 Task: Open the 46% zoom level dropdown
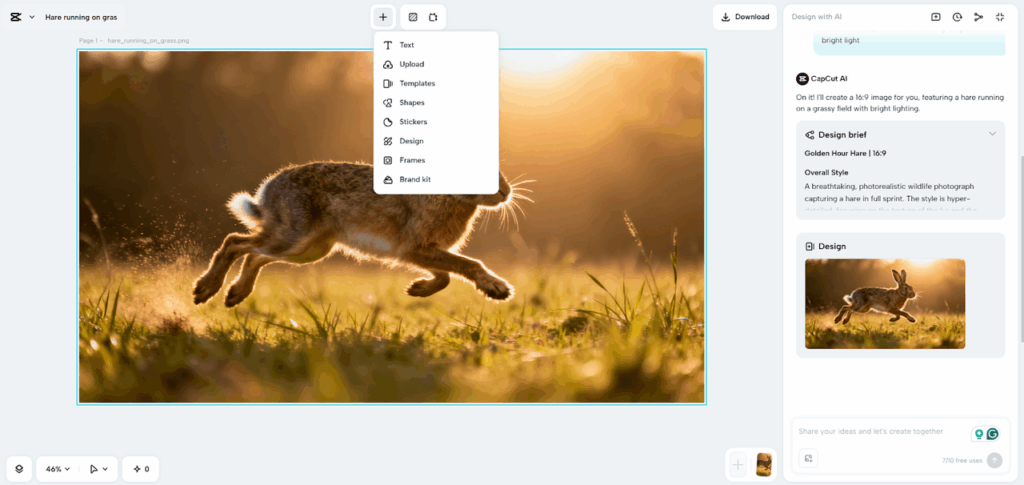(58, 468)
